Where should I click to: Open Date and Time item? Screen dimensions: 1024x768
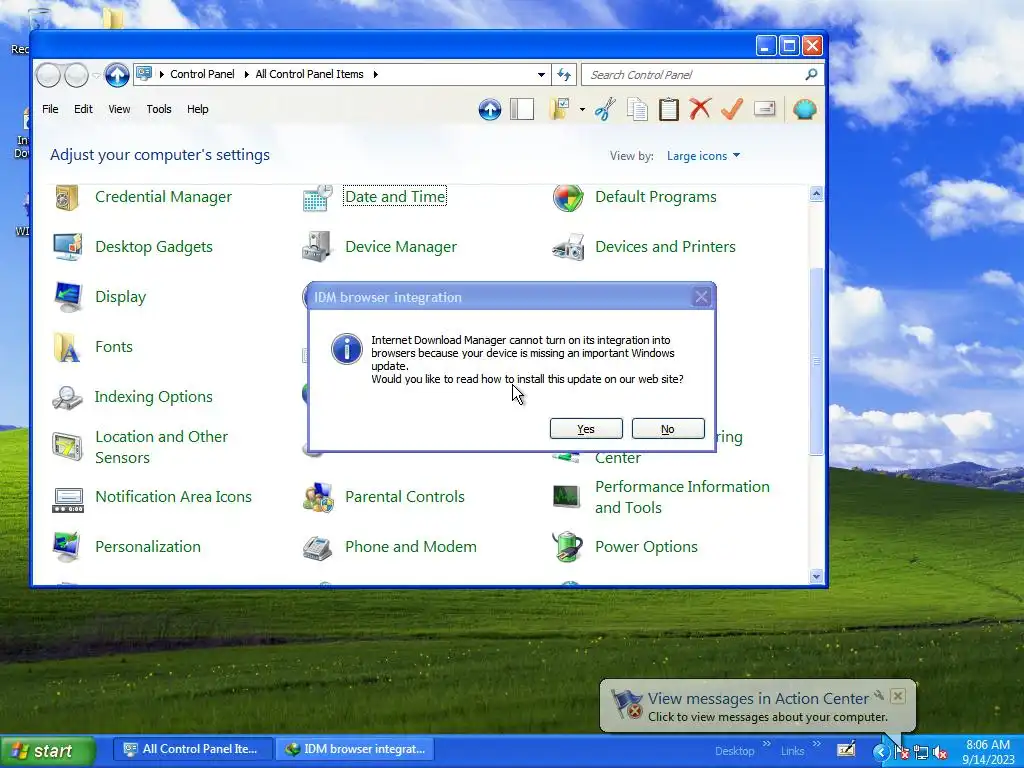pos(394,197)
